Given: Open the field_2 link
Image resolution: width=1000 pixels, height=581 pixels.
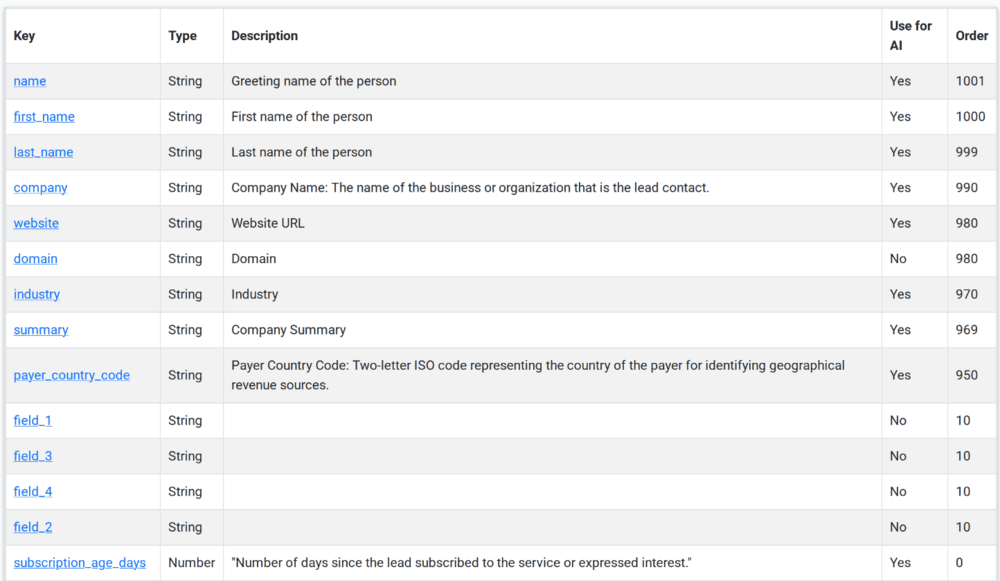Looking at the screenshot, I should (33, 527).
